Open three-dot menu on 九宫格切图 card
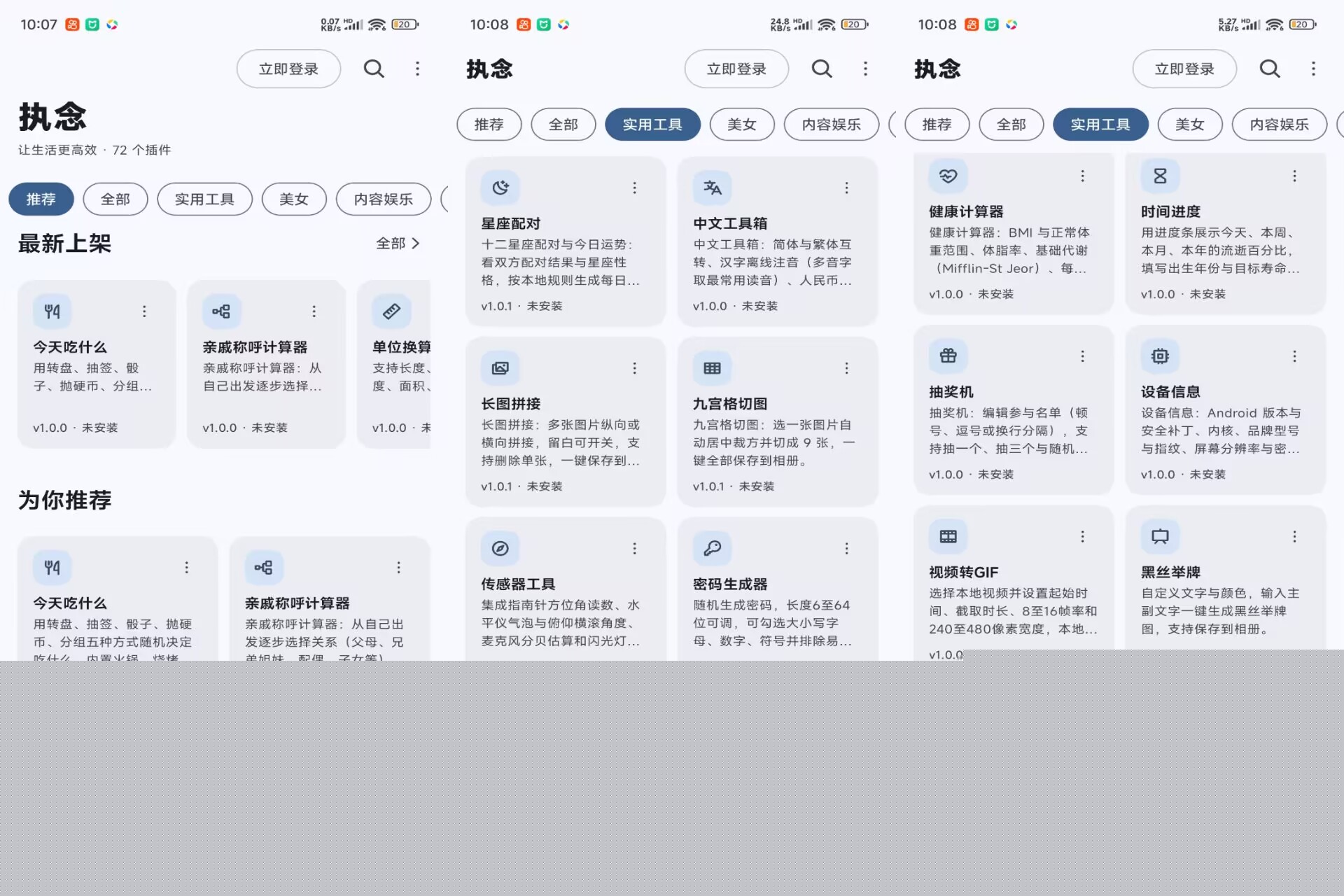 tap(846, 368)
